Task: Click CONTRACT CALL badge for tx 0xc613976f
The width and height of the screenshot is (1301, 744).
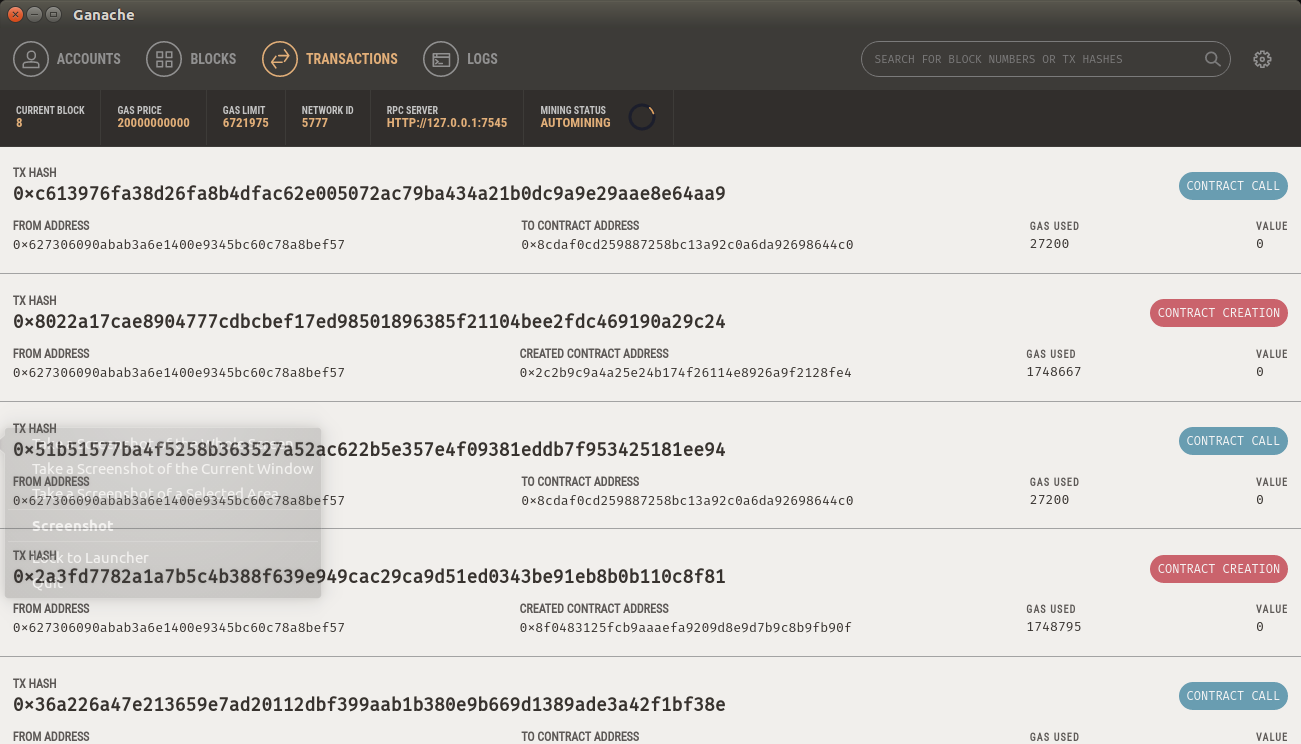Action: [1233, 186]
